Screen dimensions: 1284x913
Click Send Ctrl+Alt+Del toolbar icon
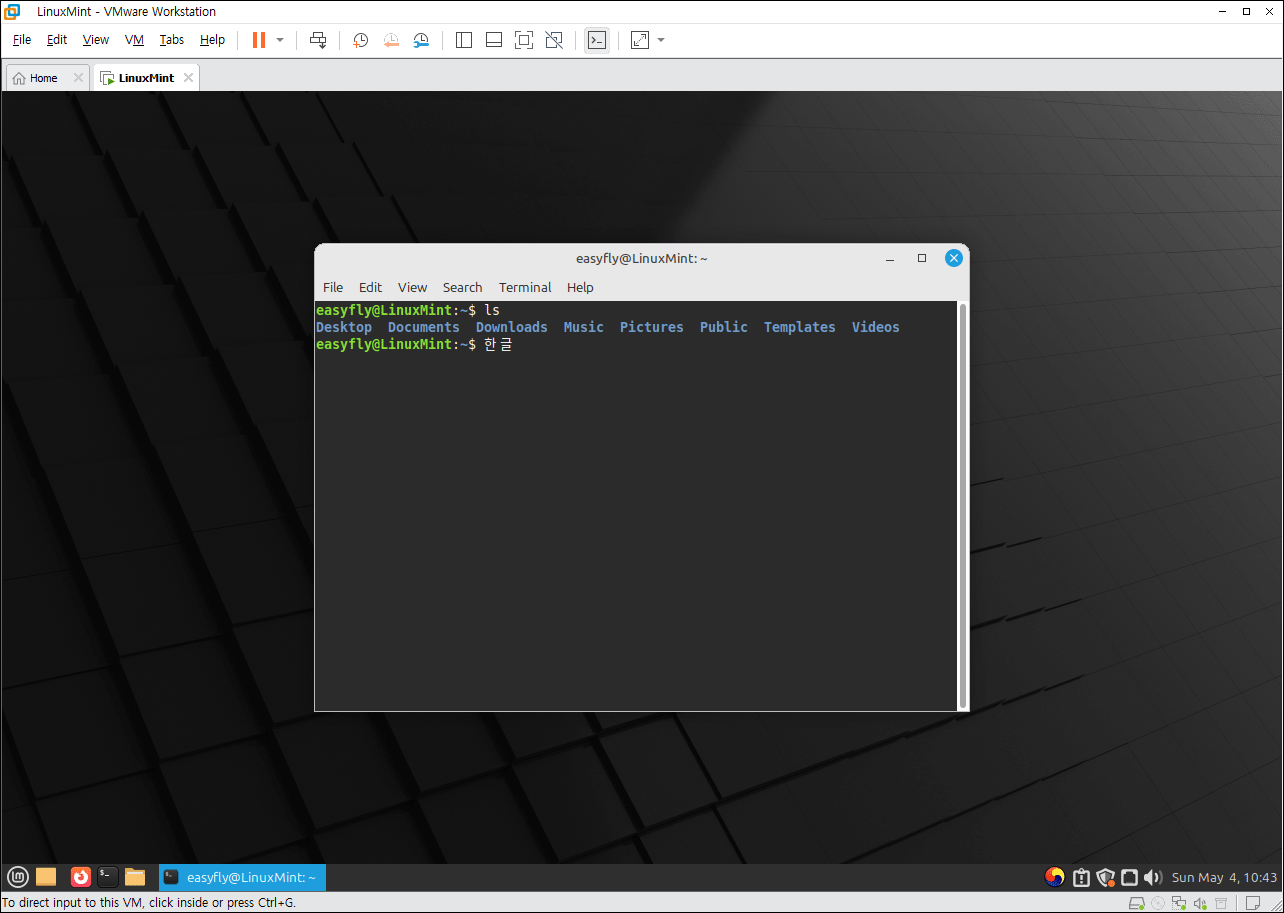pos(318,40)
